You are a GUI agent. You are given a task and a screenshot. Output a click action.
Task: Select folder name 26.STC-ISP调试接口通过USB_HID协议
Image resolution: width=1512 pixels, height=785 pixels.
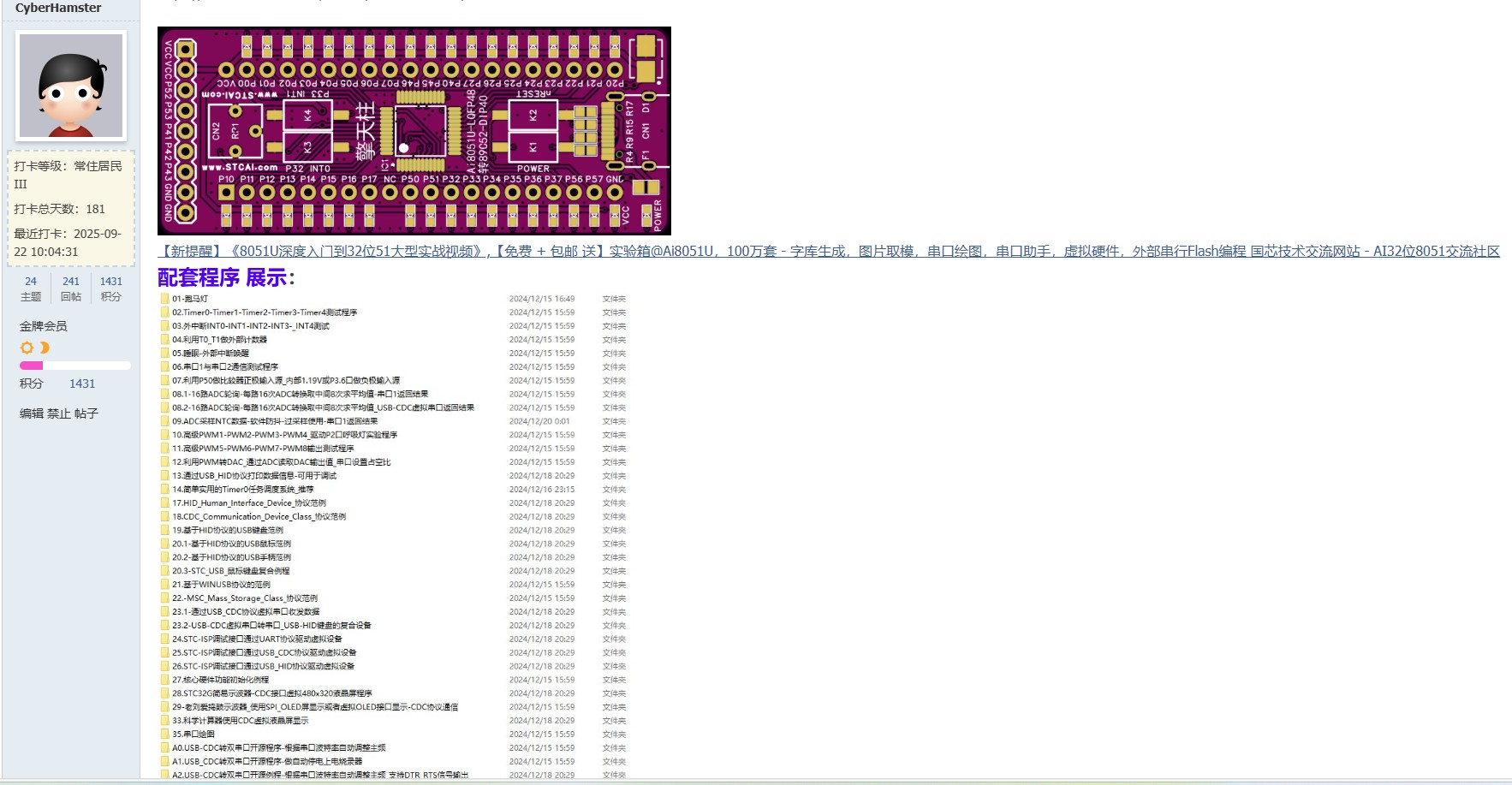(264, 666)
